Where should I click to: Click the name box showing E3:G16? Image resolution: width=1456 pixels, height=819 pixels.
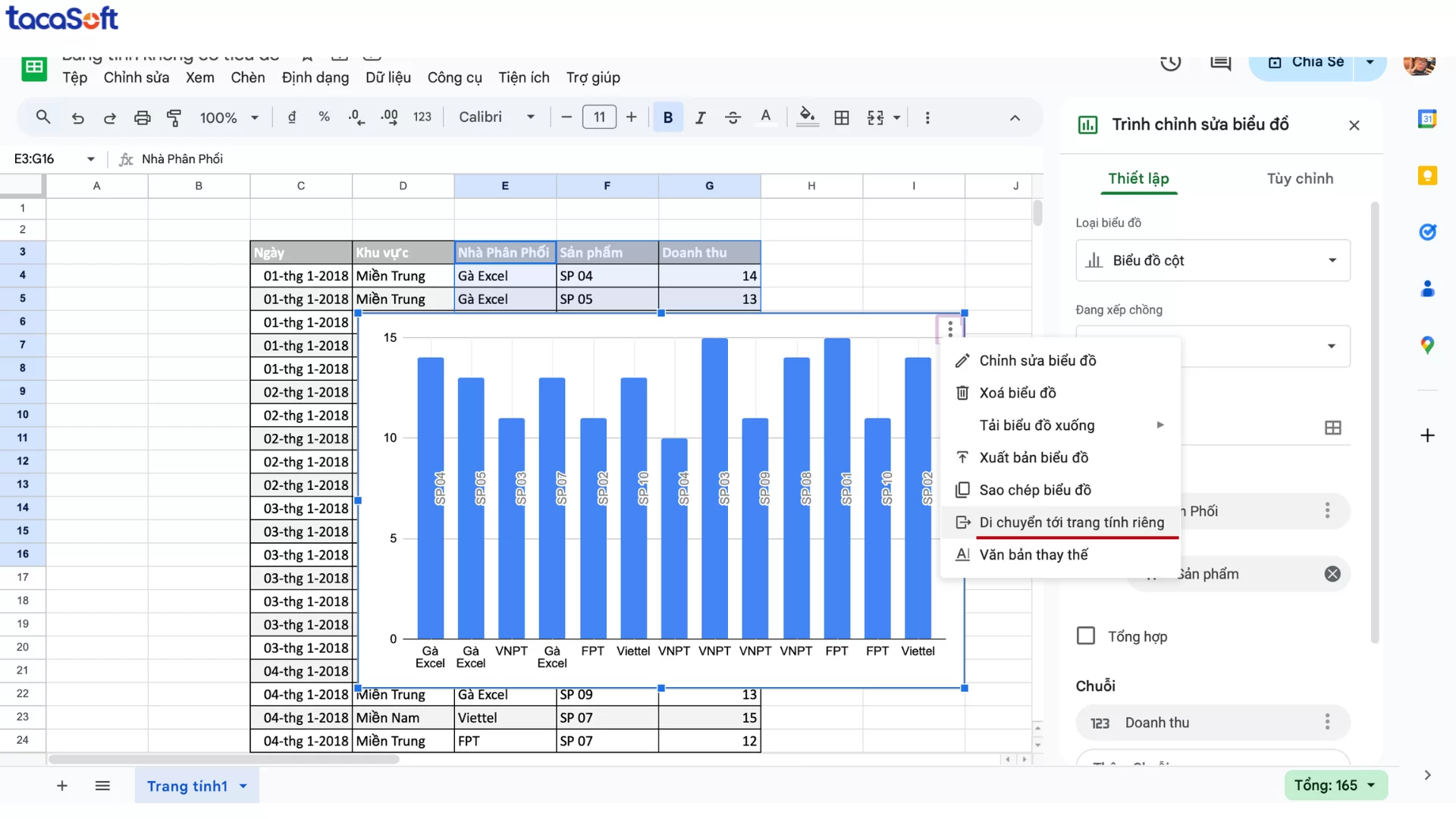coord(34,158)
